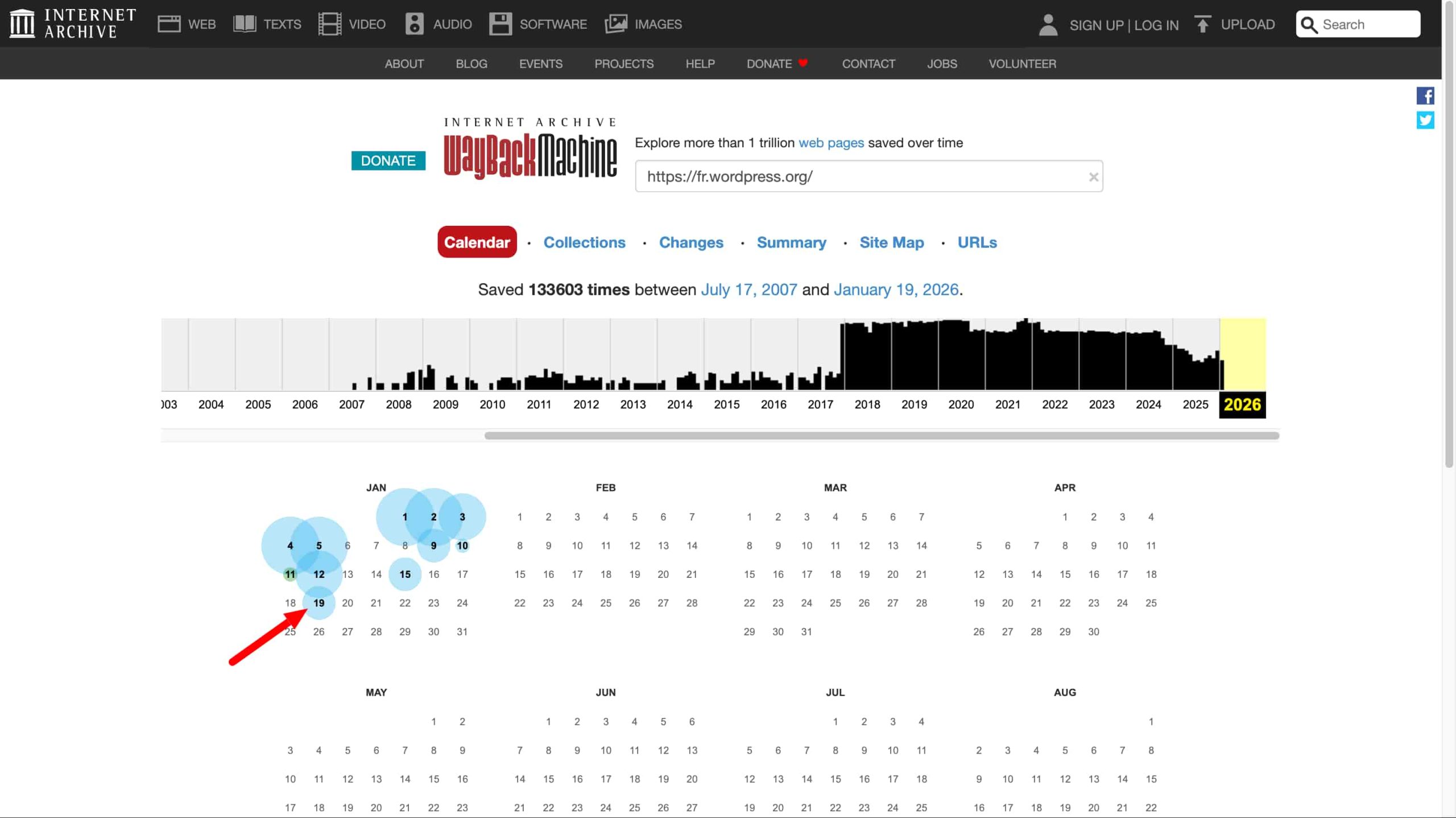
Task: Open the Help menu item
Action: click(700, 64)
